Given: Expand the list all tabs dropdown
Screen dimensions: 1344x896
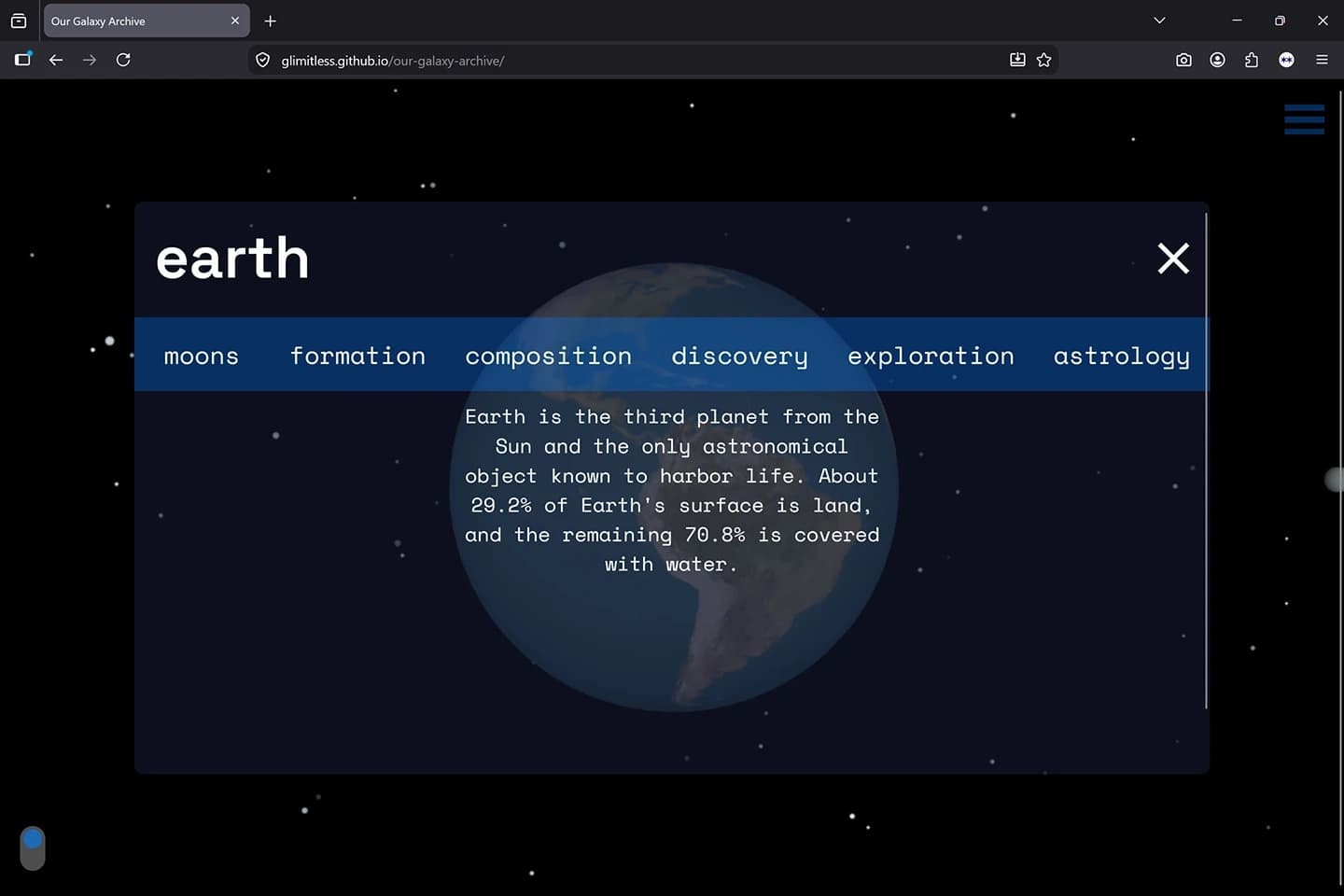Looking at the screenshot, I should click(1159, 21).
